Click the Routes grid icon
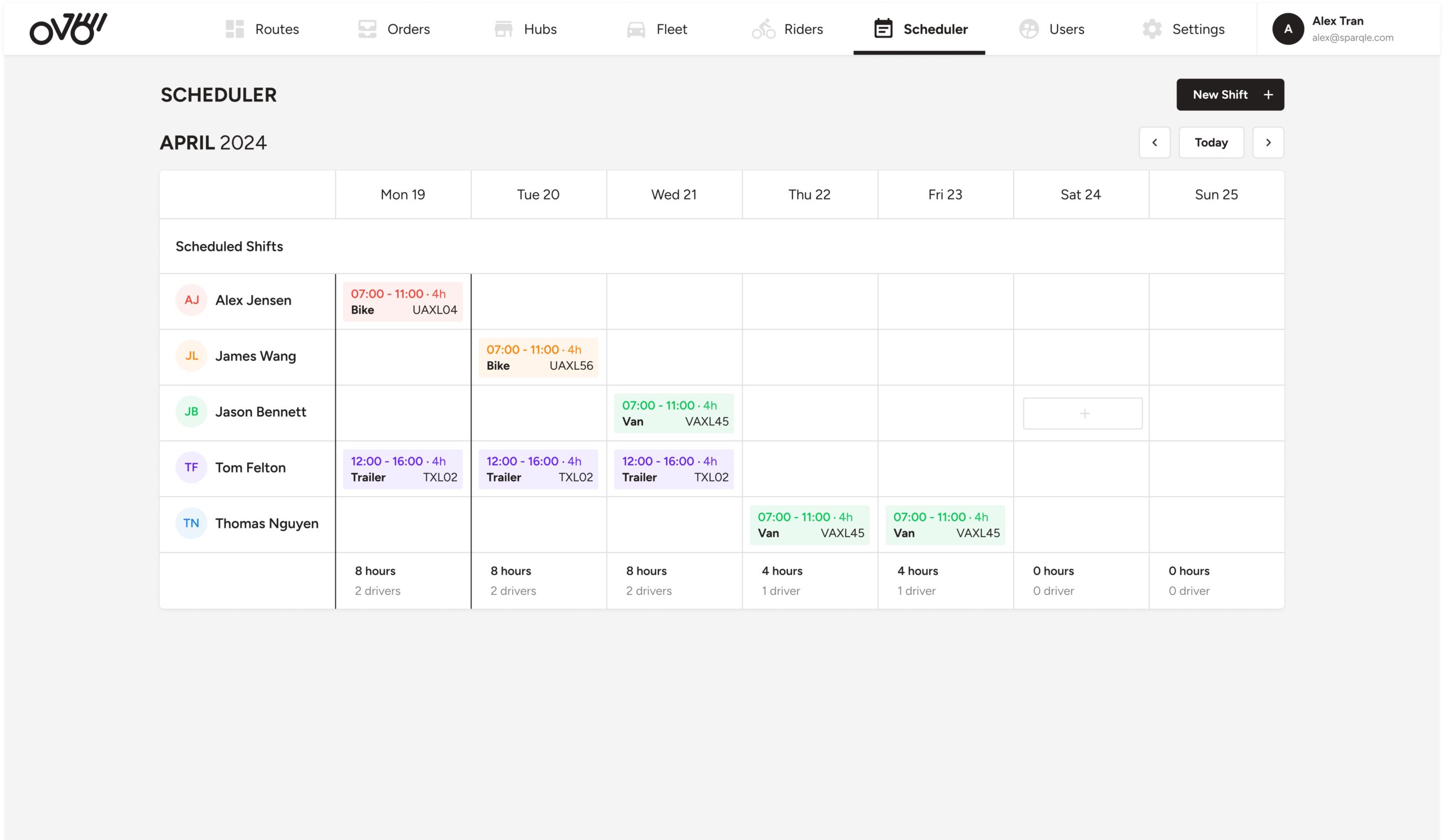Viewport: 1444px width, 840px height. [234, 29]
